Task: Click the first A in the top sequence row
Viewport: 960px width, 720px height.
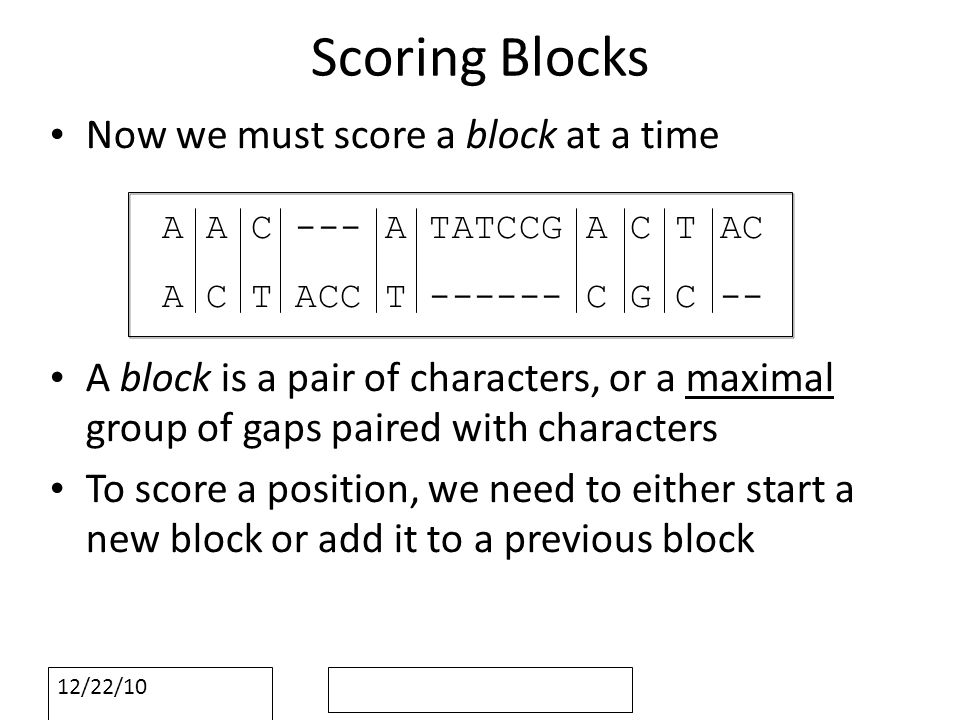Action: tap(173, 228)
